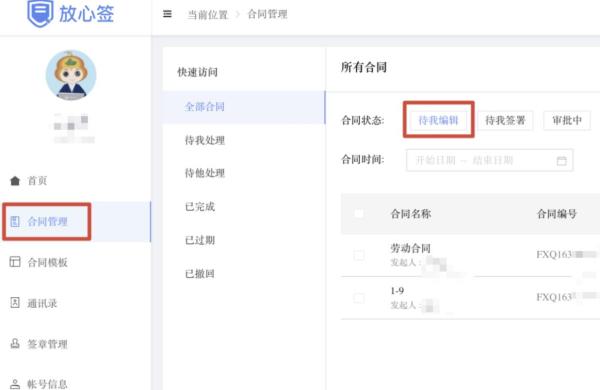Open the 1-9 contract name
Screen dimensions: 600x390
(x=397, y=291)
